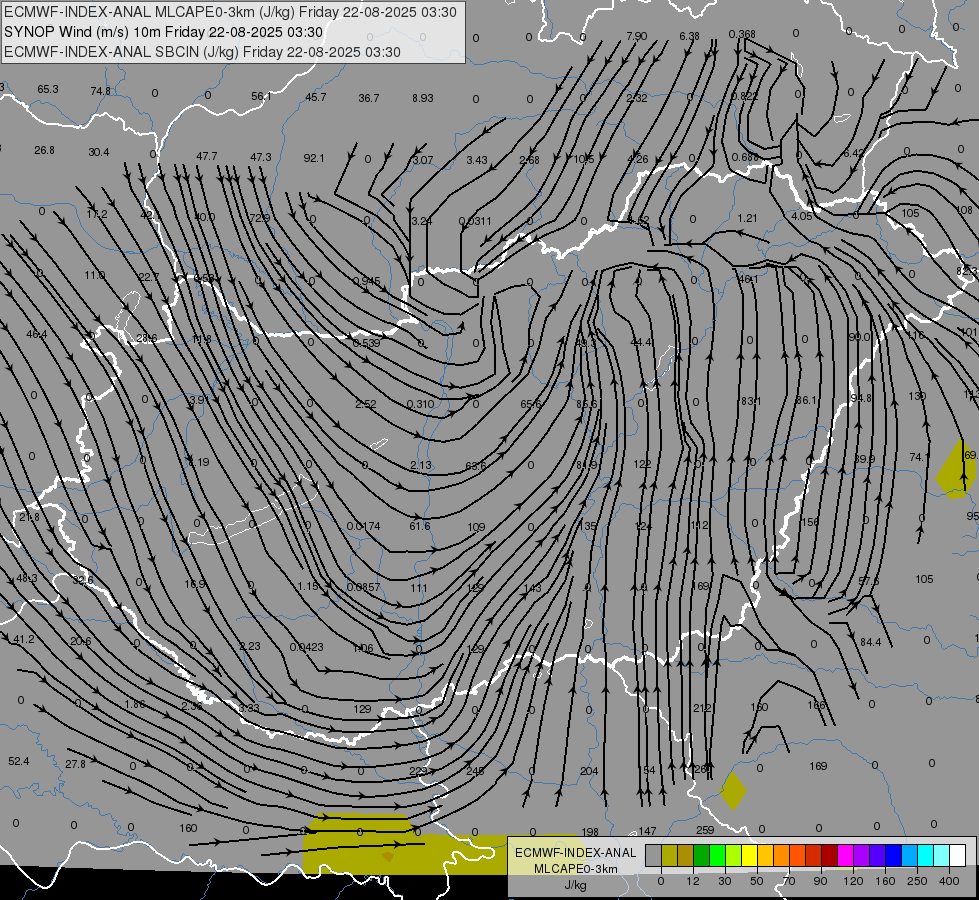Select the map value '56.1'
Viewport: 979px width, 900px height.
pos(262,96)
